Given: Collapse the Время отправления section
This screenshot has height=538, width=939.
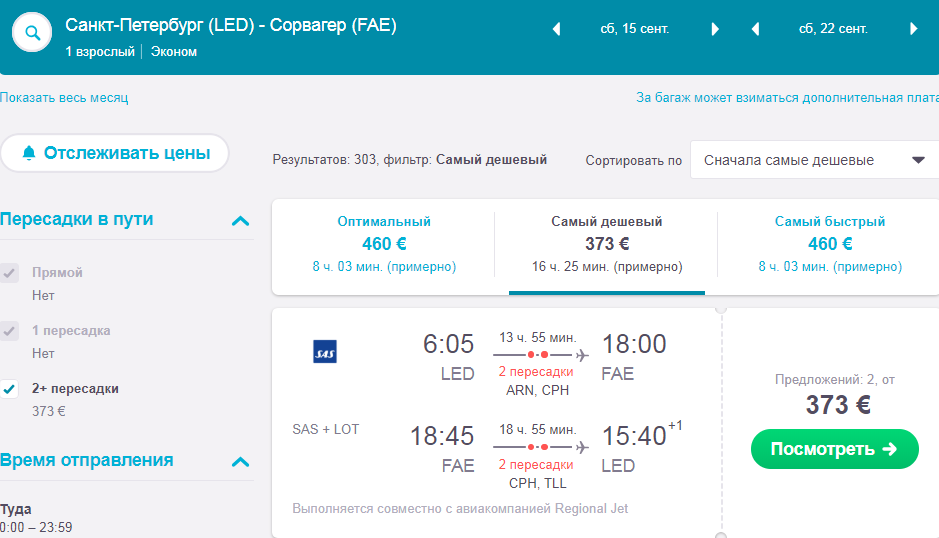Looking at the screenshot, I should (x=240, y=461).
